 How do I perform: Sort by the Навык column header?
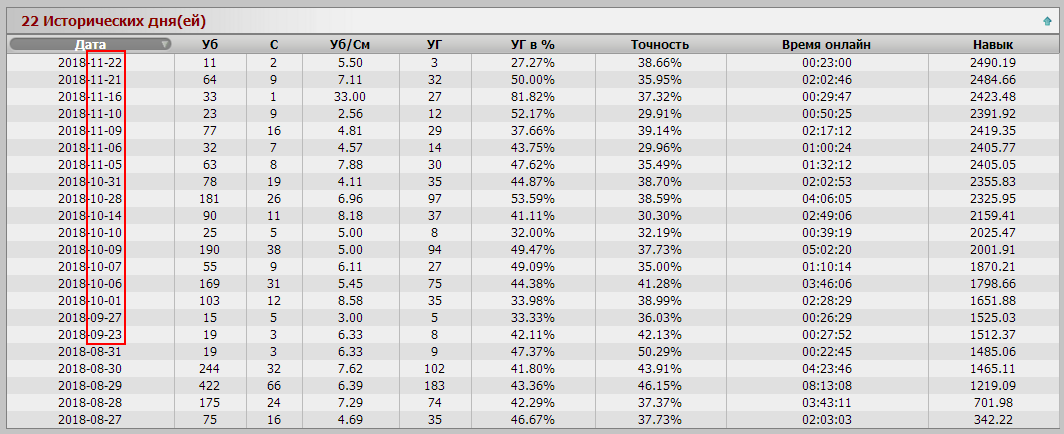pyautogui.click(x=993, y=45)
